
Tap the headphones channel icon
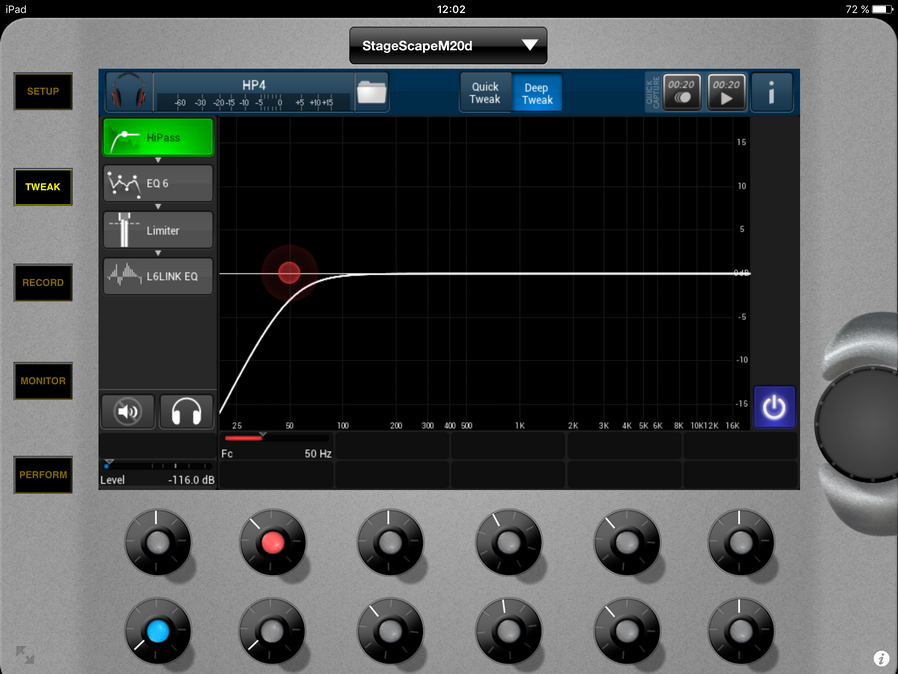tap(129, 92)
